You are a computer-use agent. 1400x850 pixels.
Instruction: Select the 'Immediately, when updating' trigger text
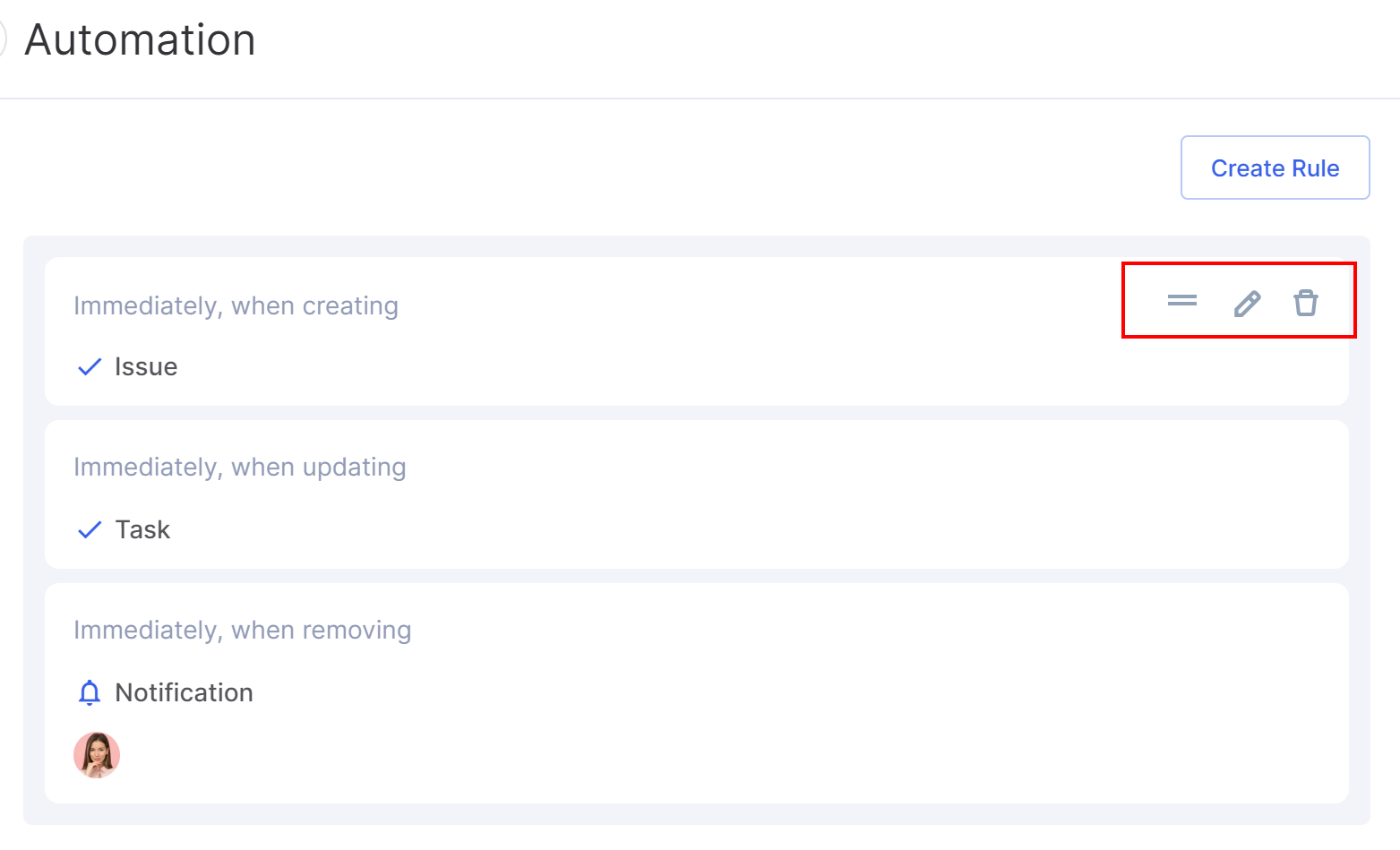(239, 467)
